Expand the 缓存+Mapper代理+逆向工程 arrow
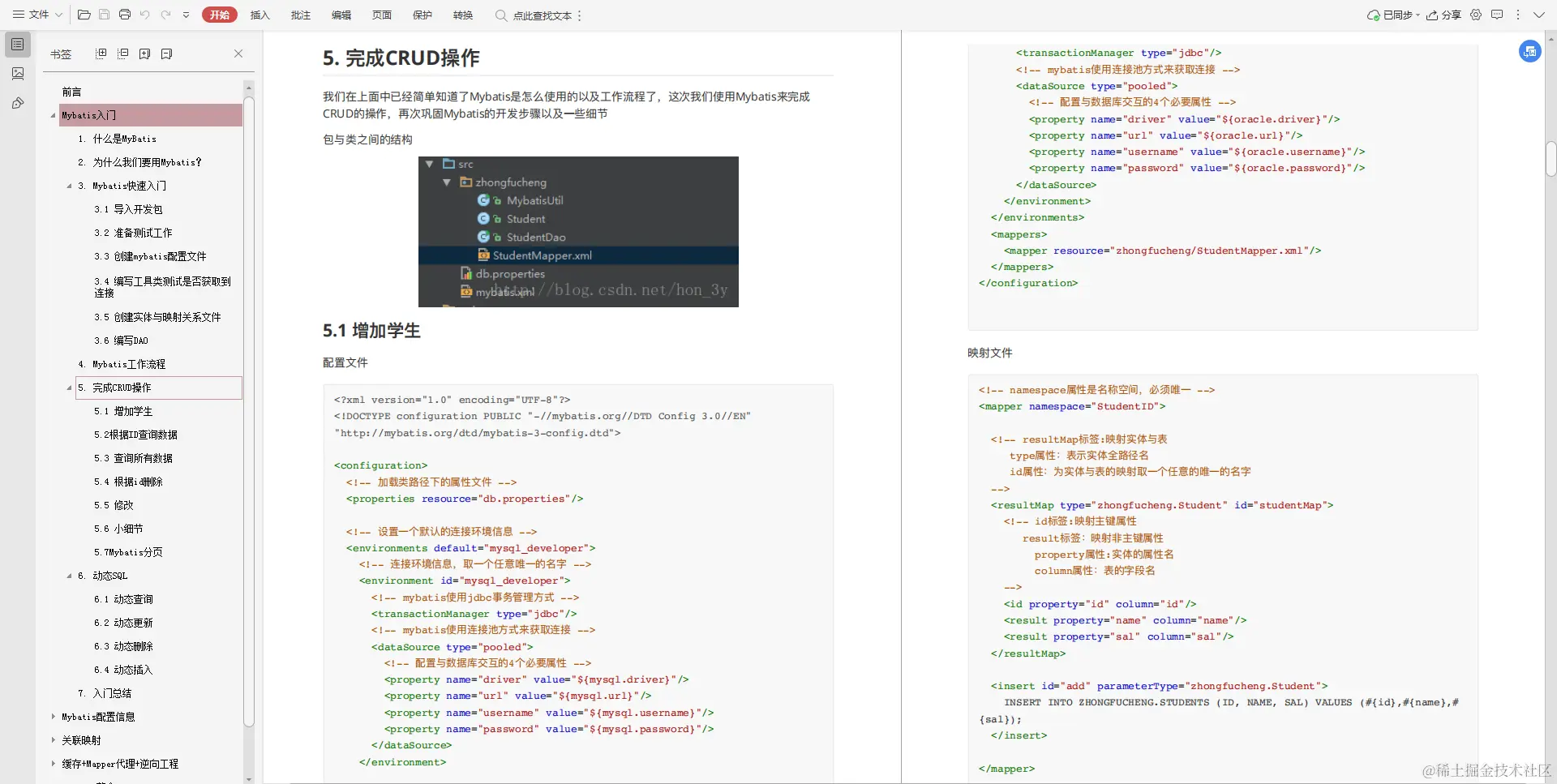The height and width of the screenshot is (784, 1557). click(54, 764)
